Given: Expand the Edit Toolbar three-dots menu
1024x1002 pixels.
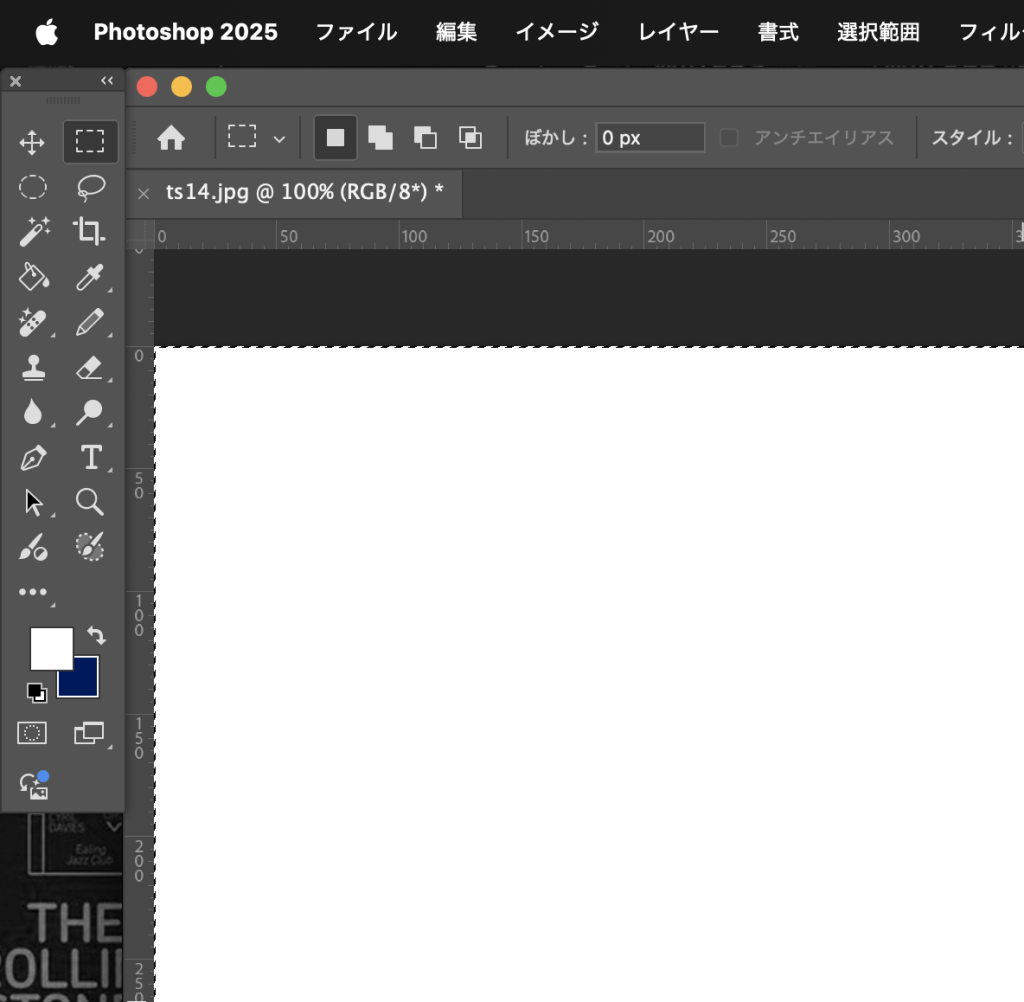Looking at the screenshot, I should [32, 592].
